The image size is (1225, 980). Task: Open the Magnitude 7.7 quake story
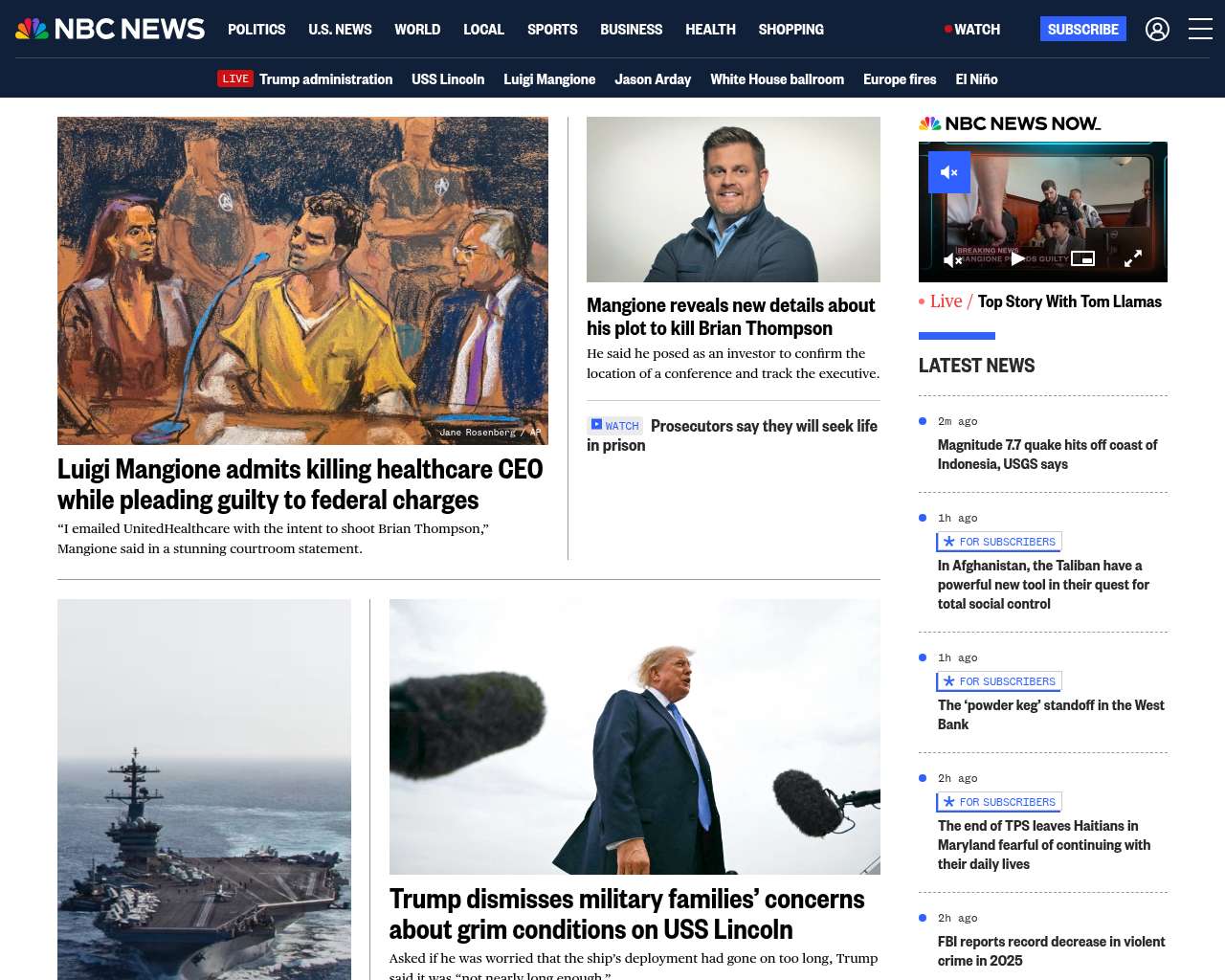(x=1048, y=455)
